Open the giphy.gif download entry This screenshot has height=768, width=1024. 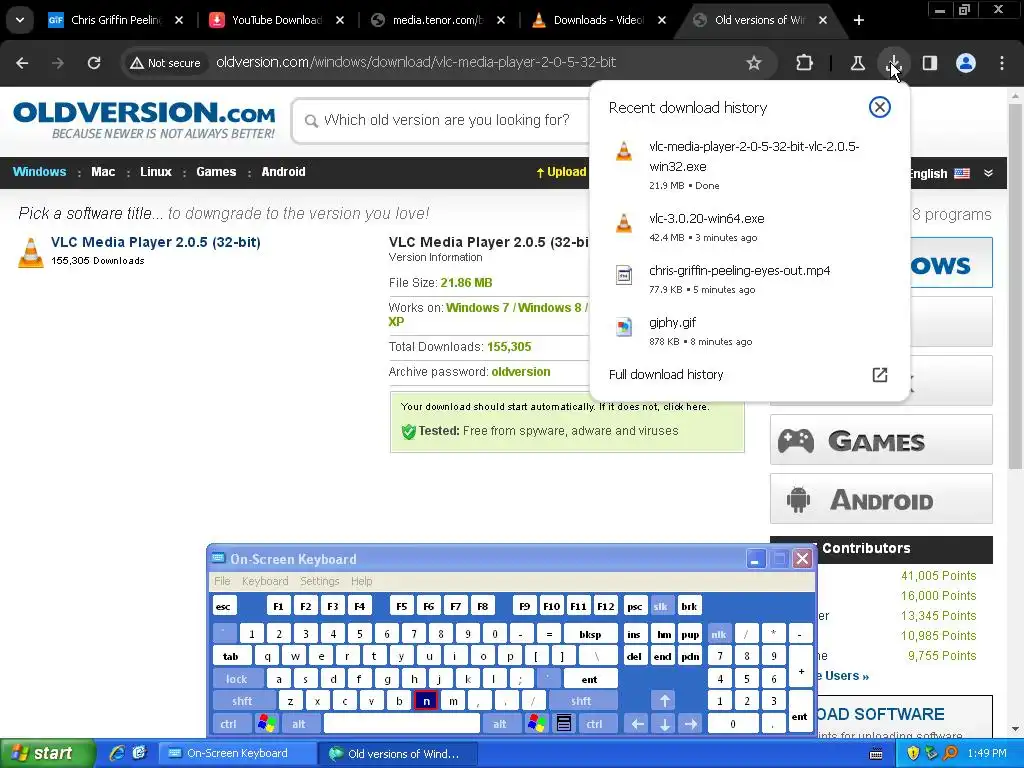tap(750, 331)
